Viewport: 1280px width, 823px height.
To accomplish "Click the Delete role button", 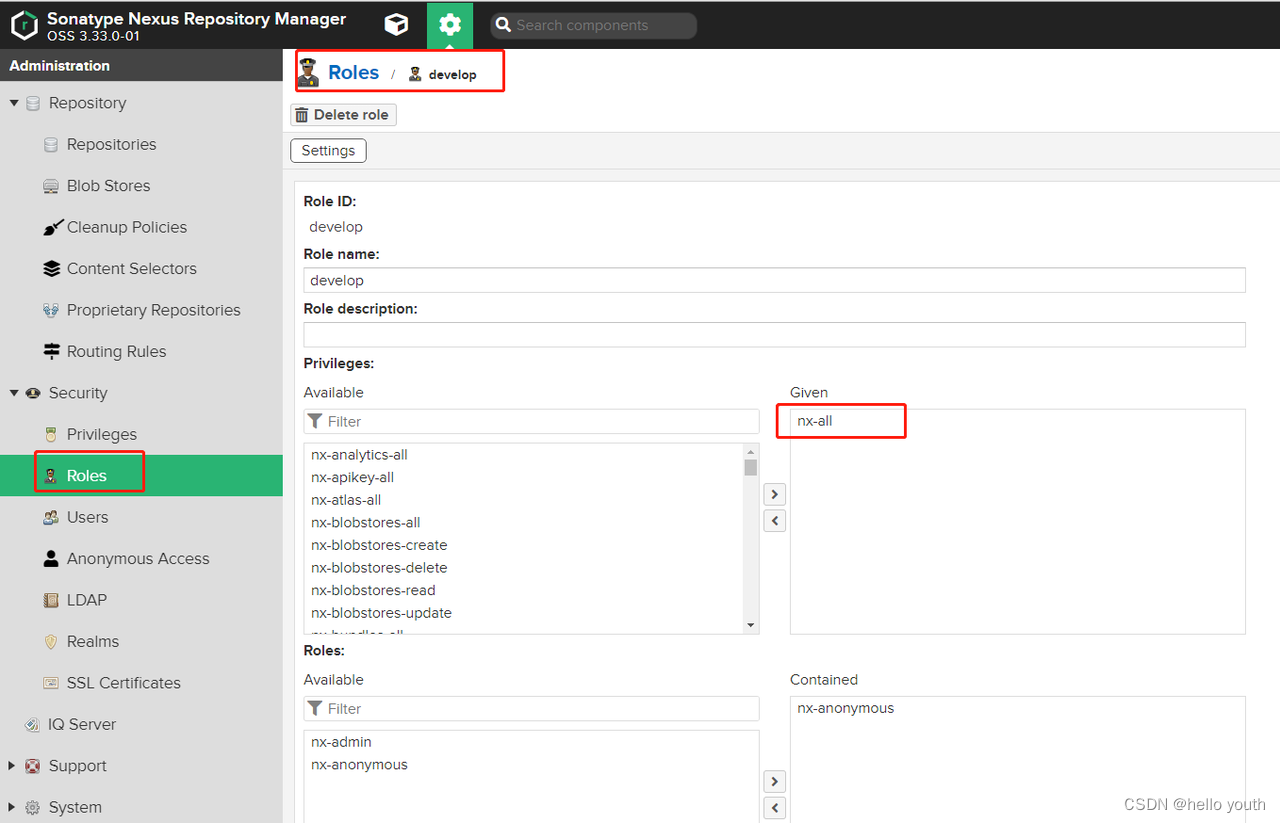I will click(343, 114).
